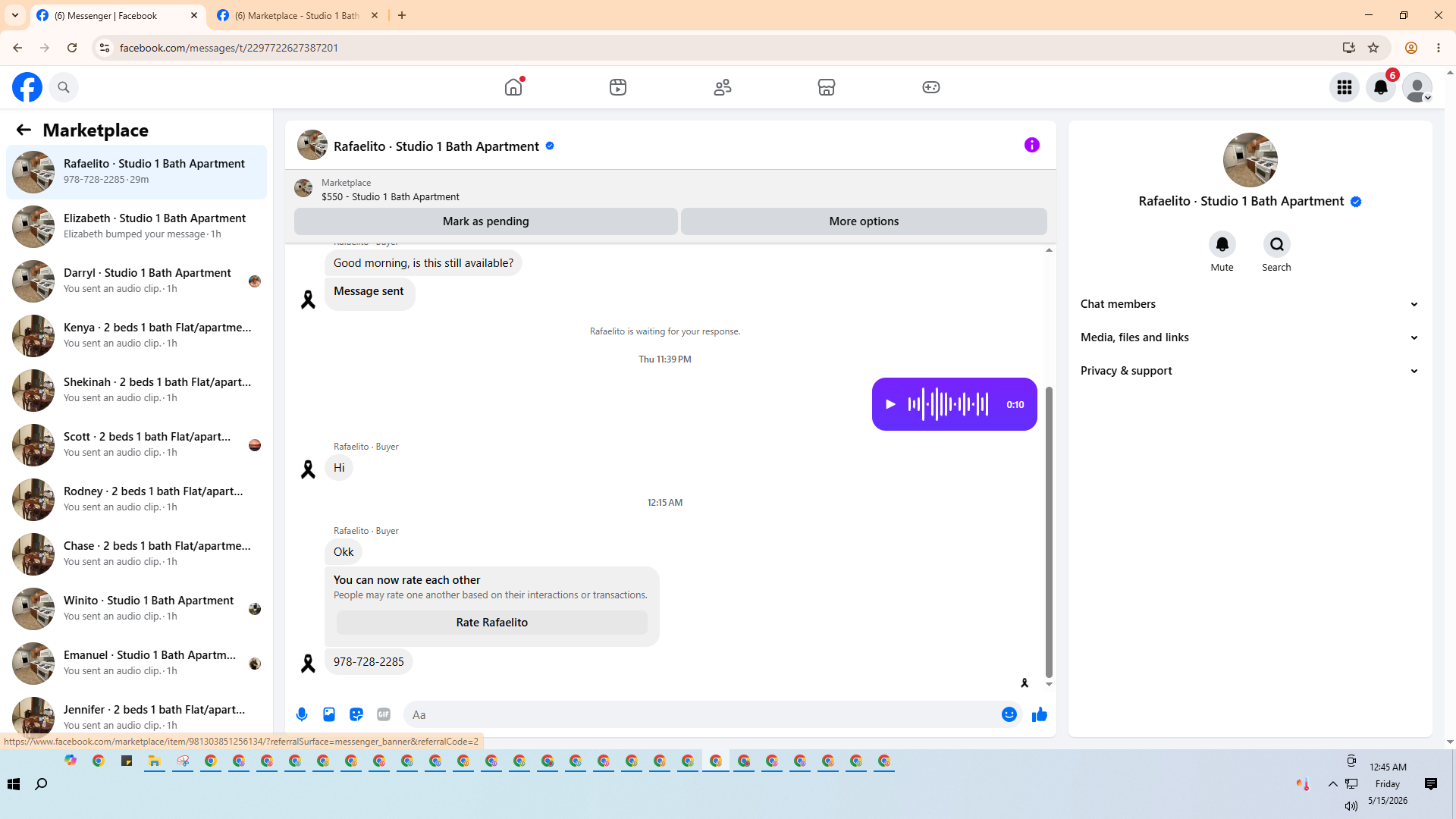
Task: Open File Explorer from taskbar
Action: [x=154, y=761]
